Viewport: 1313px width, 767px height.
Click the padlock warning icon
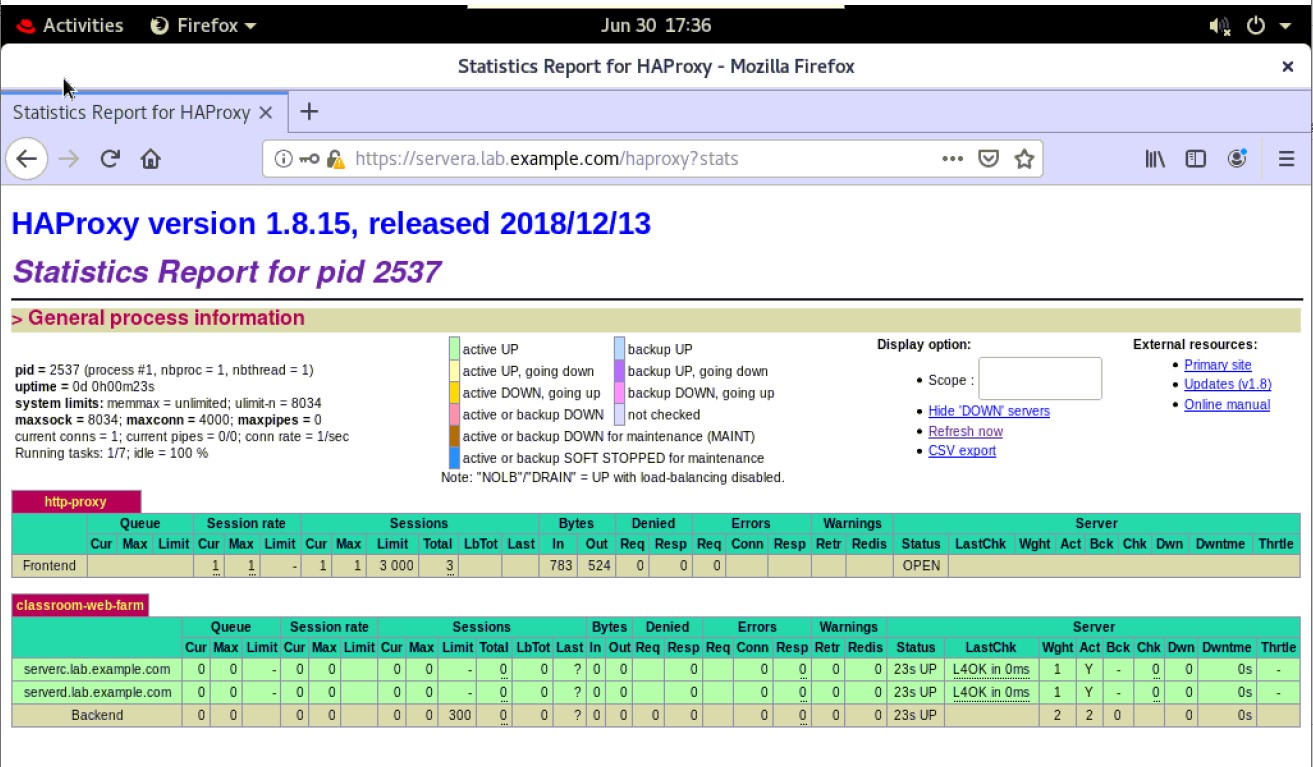tap(335, 159)
